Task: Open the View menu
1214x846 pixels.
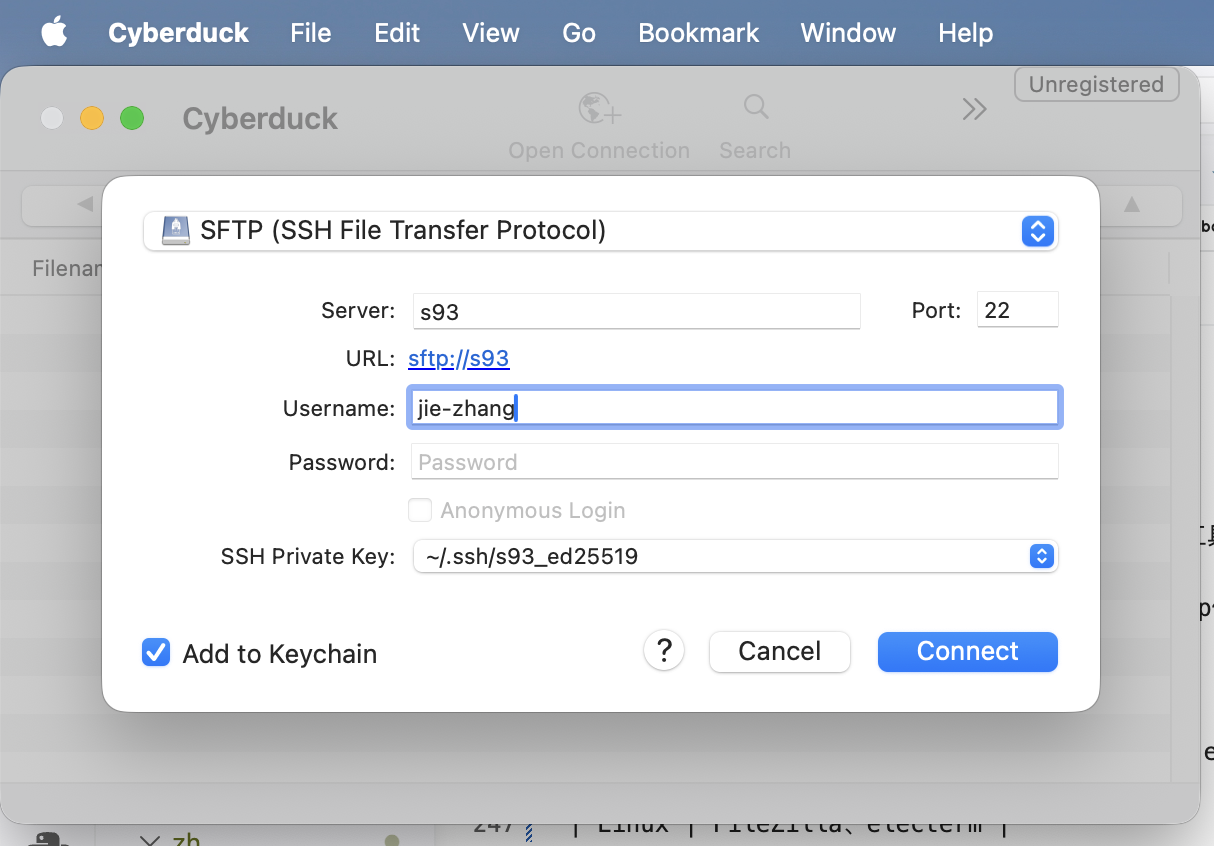Action: pyautogui.click(x=491, y=33)
